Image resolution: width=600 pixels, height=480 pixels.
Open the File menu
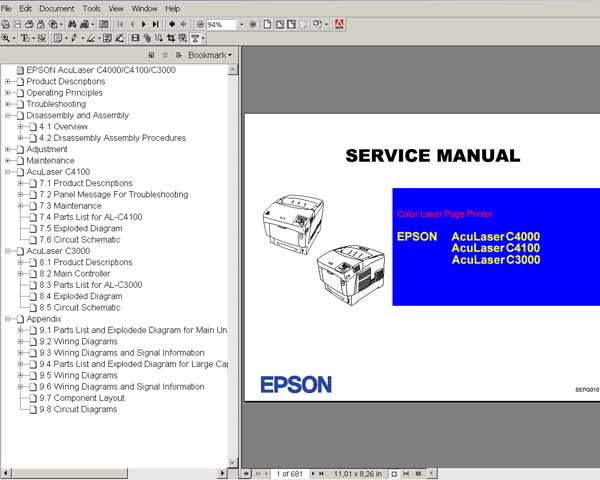(x=6, y=8)
